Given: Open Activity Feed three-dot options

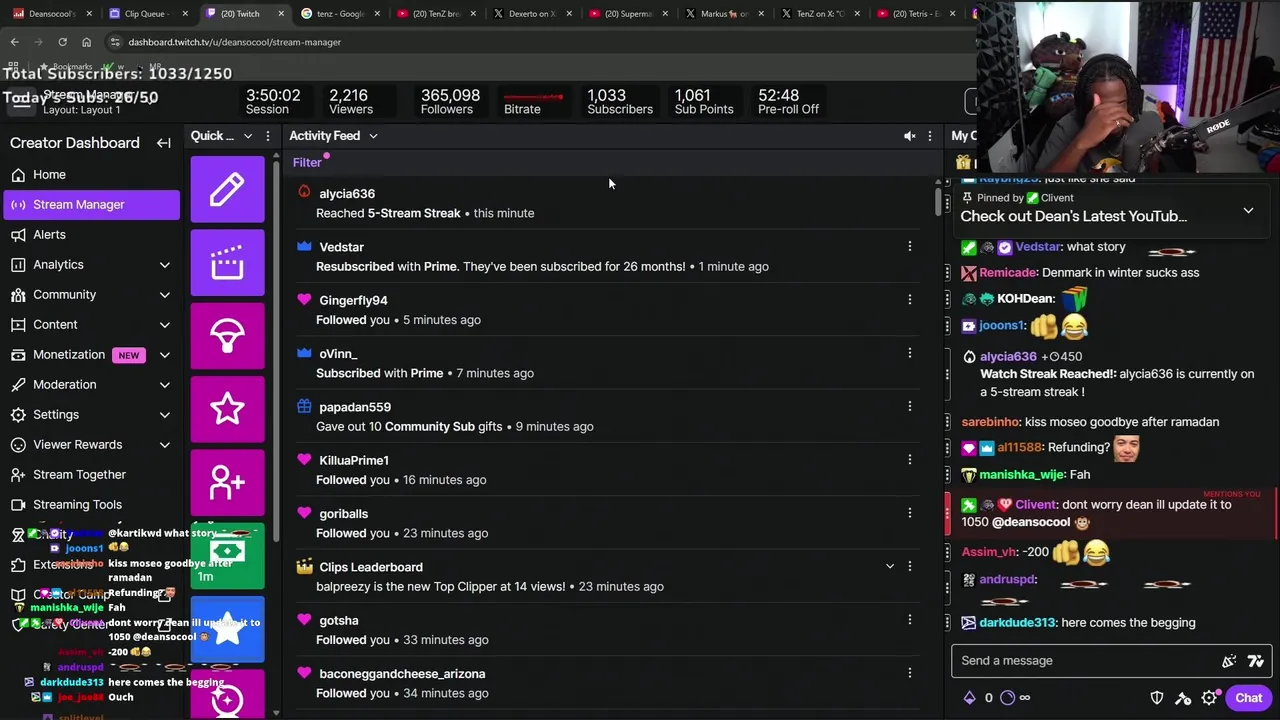Looking at the screenshot, I should [930, 136].
